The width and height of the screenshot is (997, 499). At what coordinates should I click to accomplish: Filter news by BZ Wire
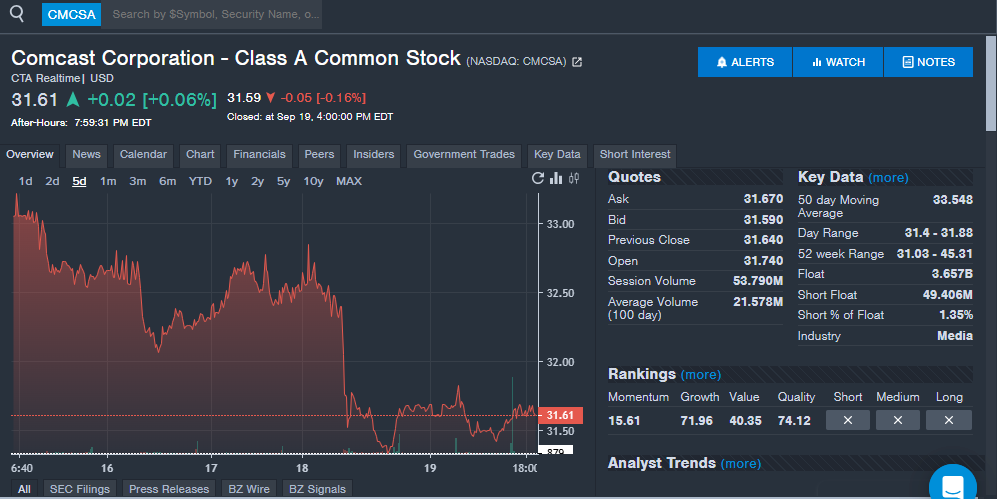[x=249, y=489]
